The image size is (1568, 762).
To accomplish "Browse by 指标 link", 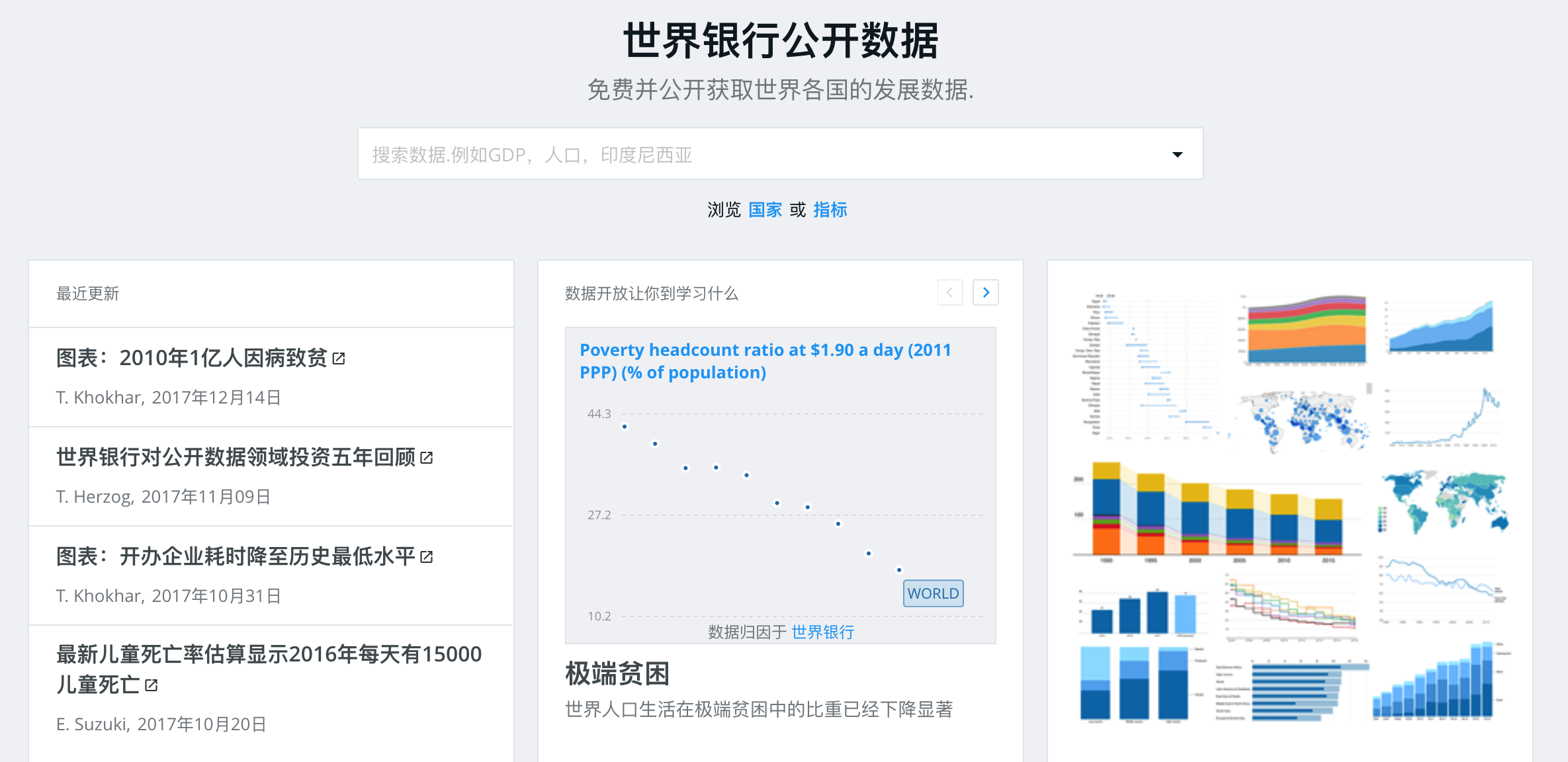I will pyautogui.click(x=830, y=210).
